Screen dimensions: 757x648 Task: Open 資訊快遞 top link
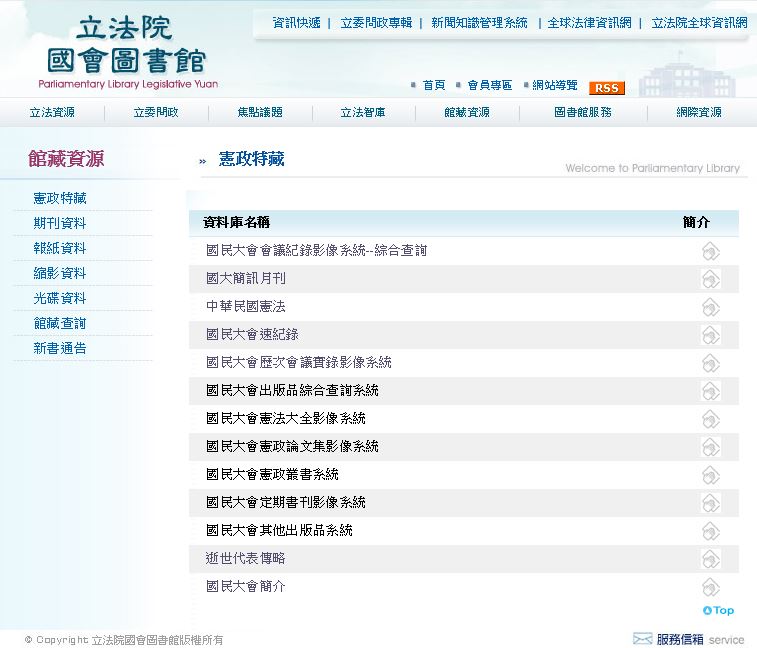296,23
